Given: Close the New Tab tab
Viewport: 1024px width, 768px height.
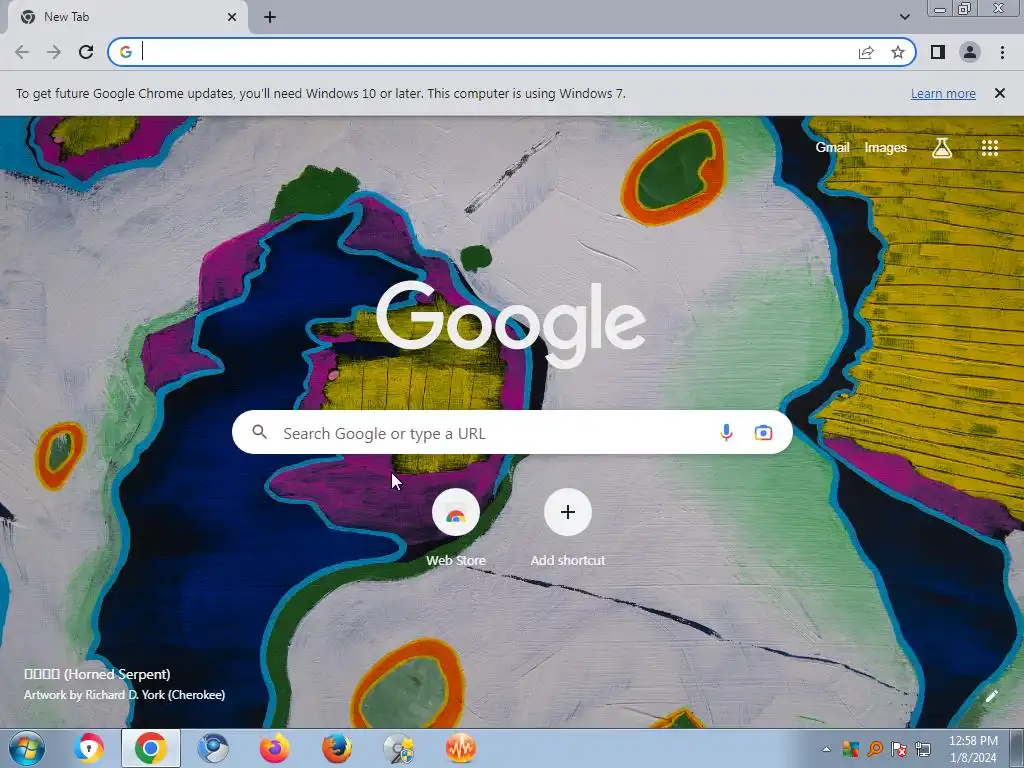Looking at the screenshot, I should coord(232,17).
